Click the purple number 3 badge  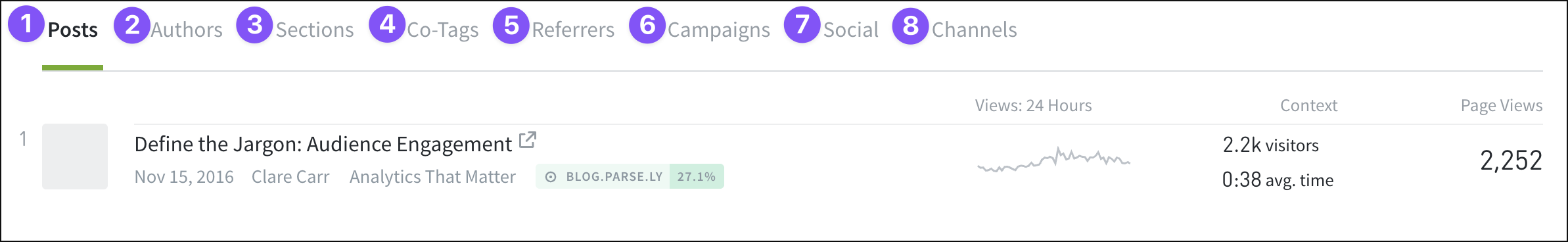[x=254, y=26]
